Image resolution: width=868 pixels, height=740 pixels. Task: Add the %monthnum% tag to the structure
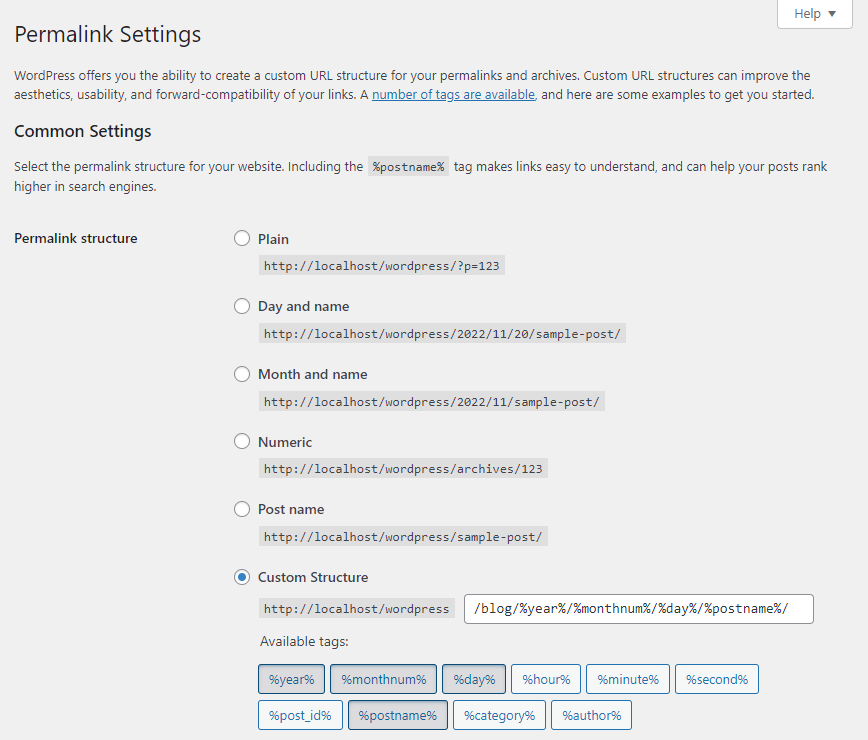point(383,678)
